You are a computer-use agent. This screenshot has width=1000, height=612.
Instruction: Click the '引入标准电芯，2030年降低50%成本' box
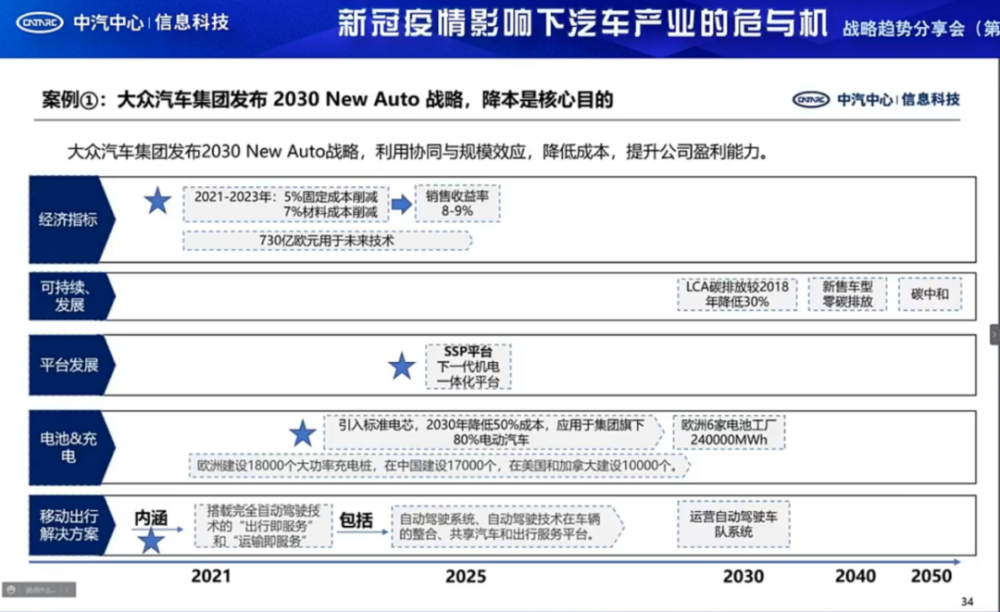(494, 432)
